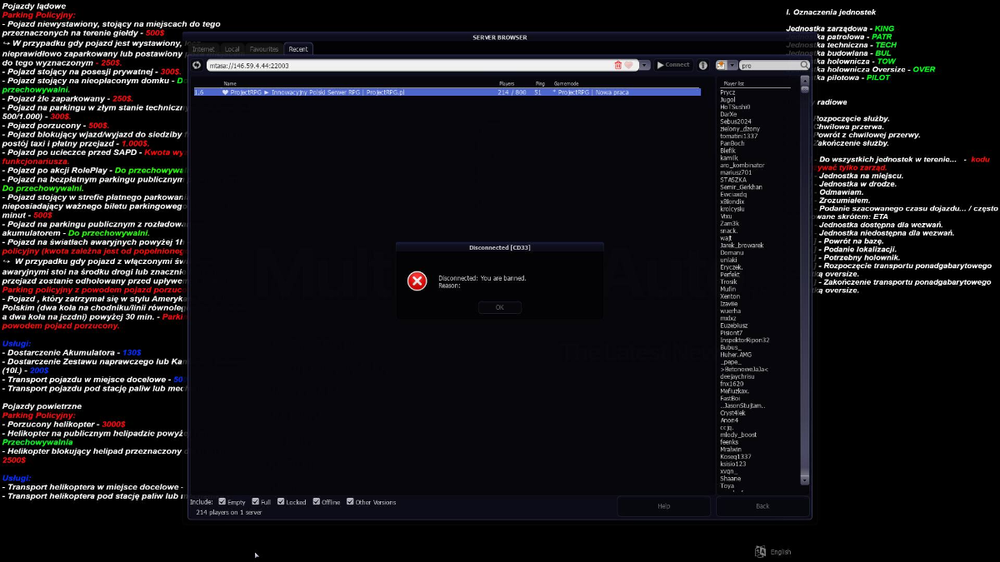The width and height of the screenshot is (1000, 562).
Task: Select player 'aro_kombinator' in player list
Action: (x=742, y=165)
